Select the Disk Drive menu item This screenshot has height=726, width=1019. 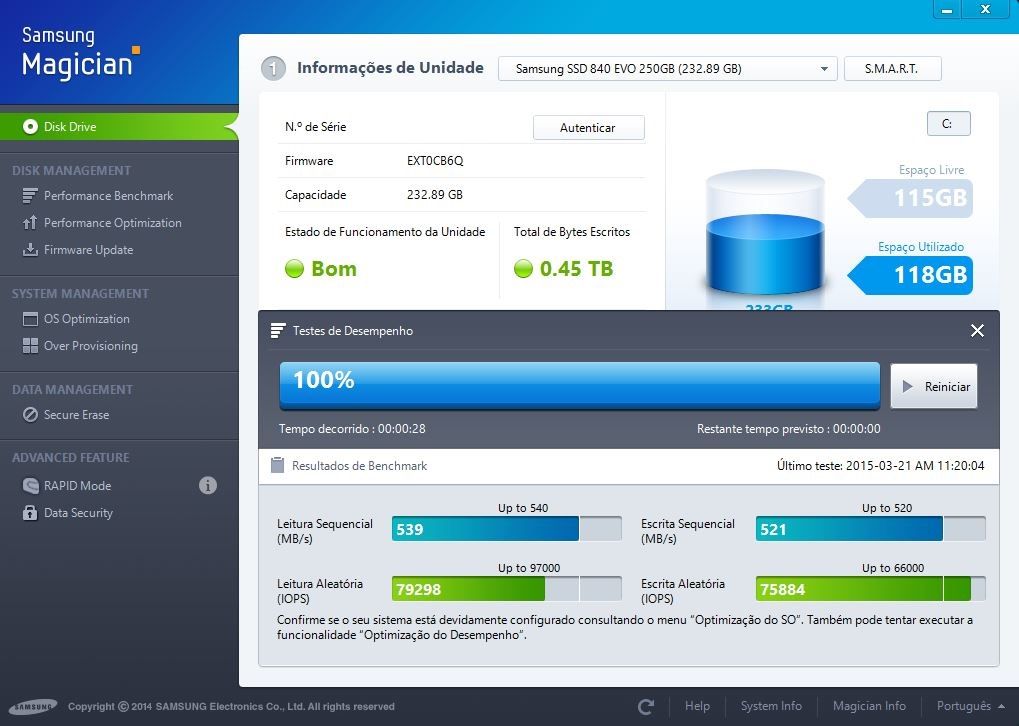point(70,127)
